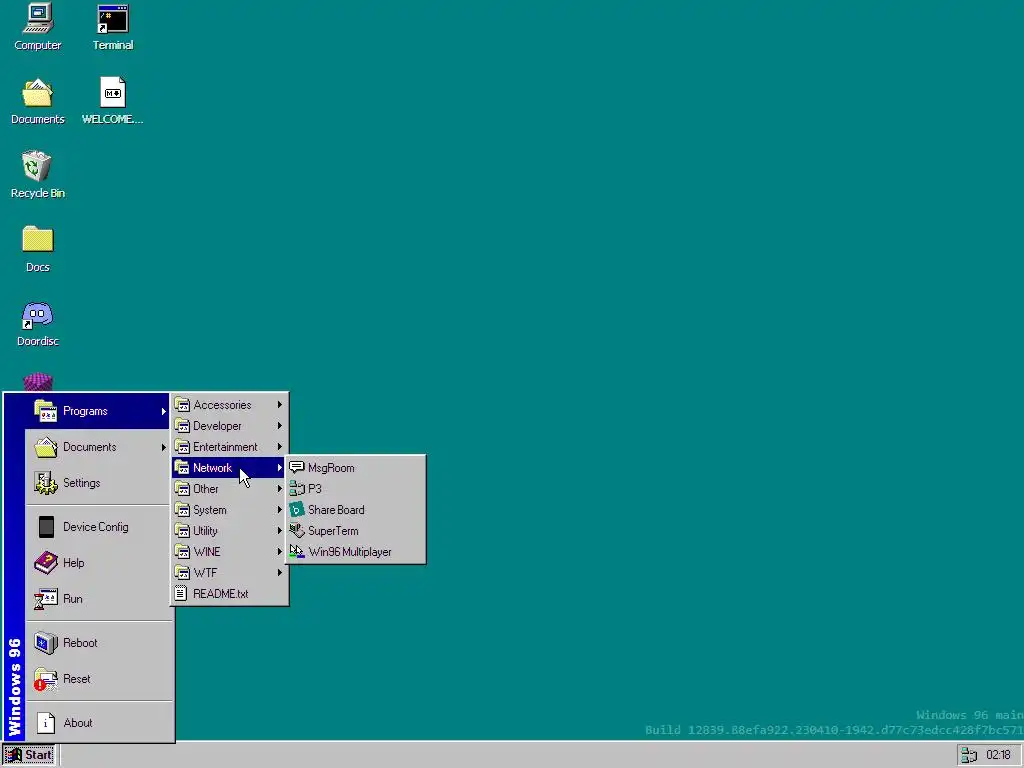This screenshot has height=768, width=1024.
Task: Click the About info icon
Action: pos(46,723)
